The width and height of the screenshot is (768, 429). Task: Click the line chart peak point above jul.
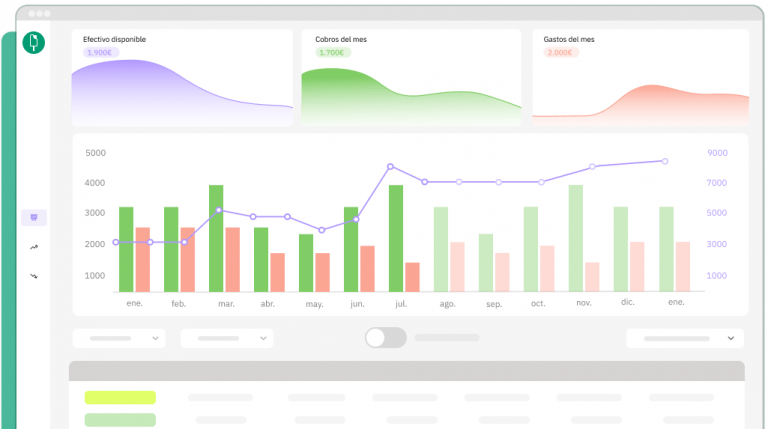pos(390,167)
